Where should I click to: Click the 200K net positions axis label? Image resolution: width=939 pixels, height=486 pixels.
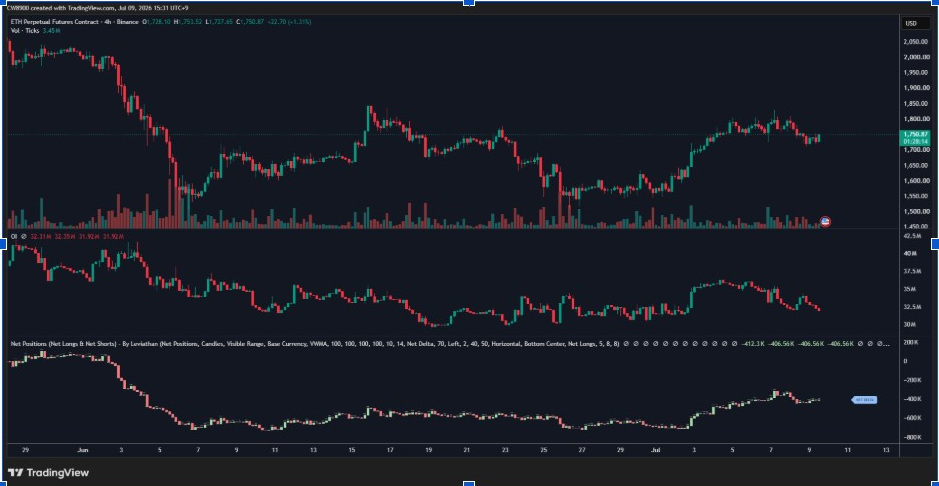(911, 342)
